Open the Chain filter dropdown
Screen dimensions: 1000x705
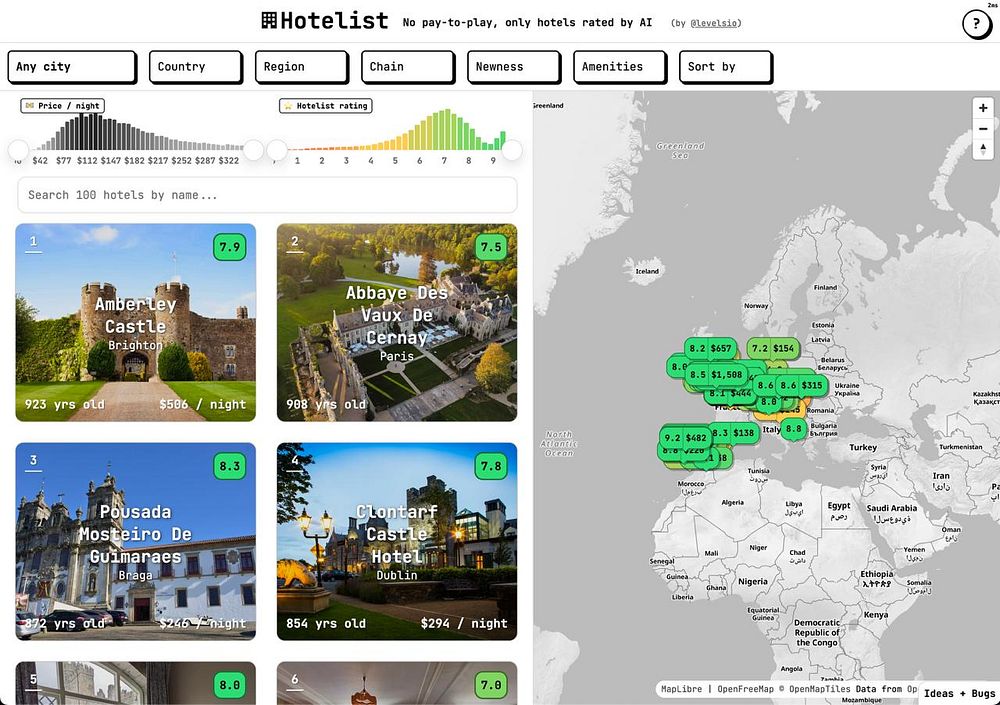pyautogui.click(x=408, y=67)
